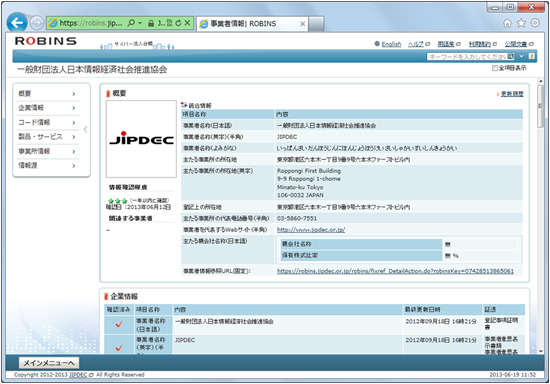
Task: Open browser tools gear icon
Action: (535, 23)
